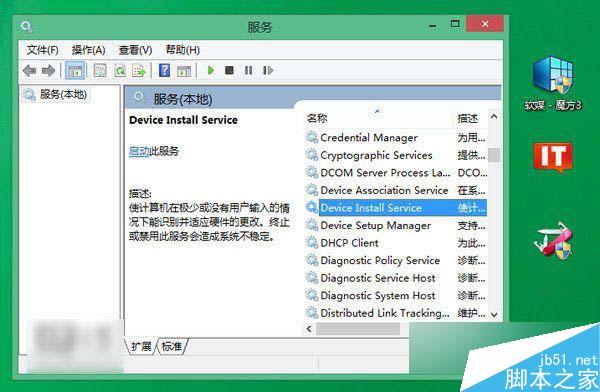
Task: Select the Diagnostic System Host row
Action: [x=396, y=296]
